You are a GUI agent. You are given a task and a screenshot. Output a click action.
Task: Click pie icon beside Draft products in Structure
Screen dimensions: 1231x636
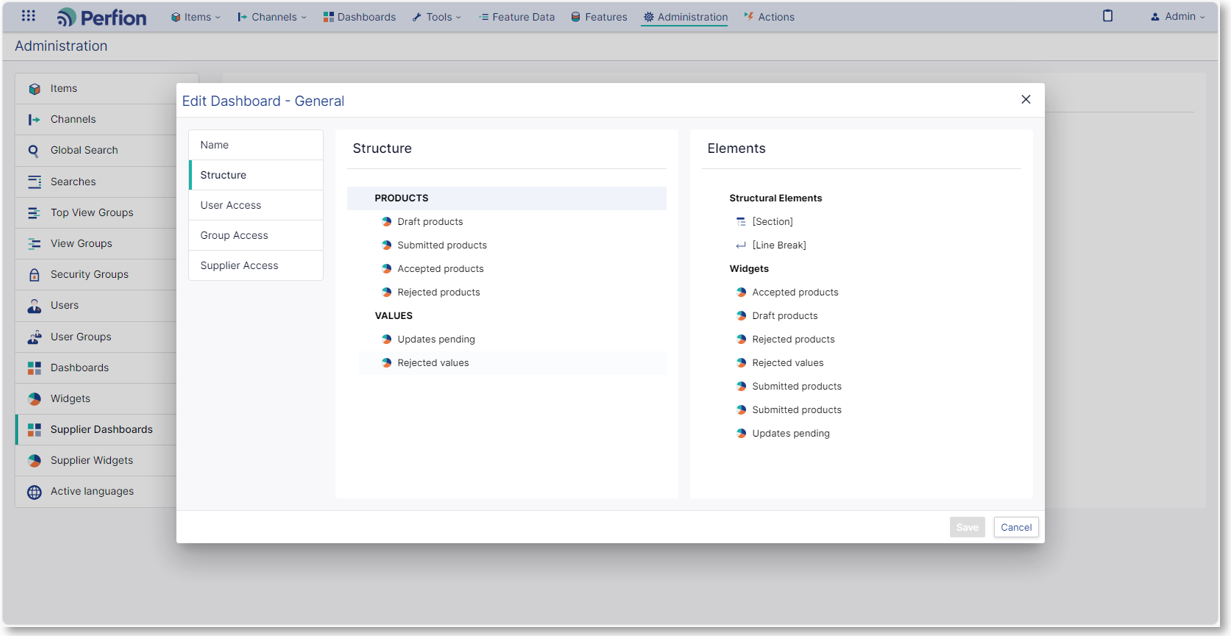point(386,222)
